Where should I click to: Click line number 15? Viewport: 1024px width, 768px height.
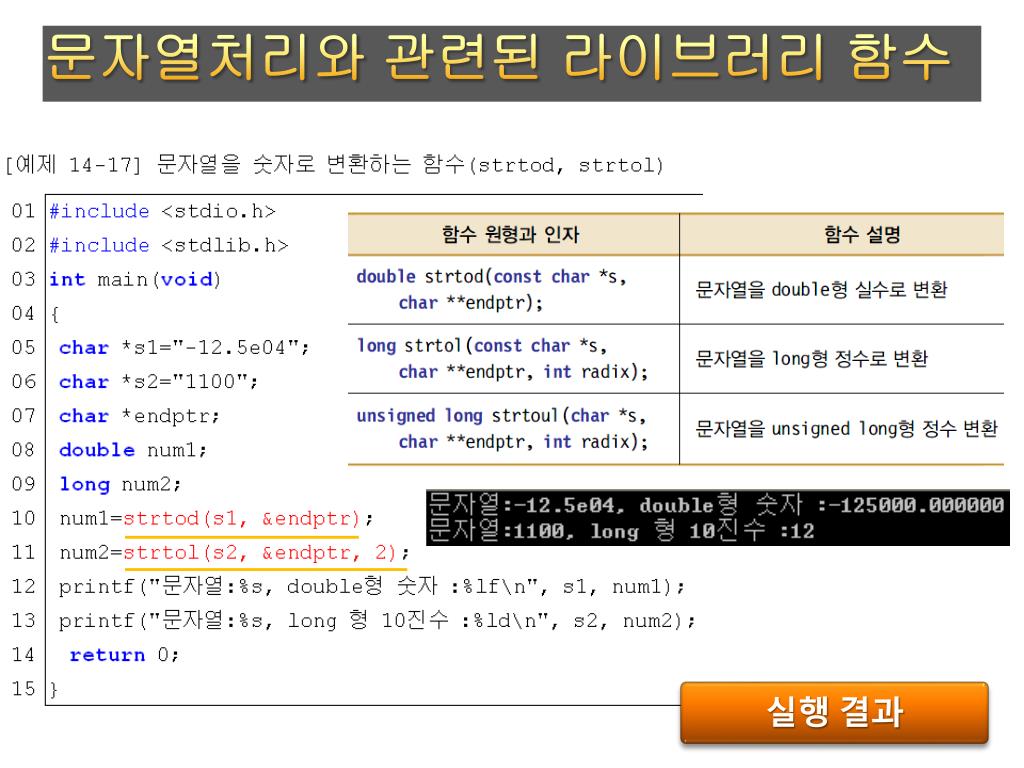[24, 689]
